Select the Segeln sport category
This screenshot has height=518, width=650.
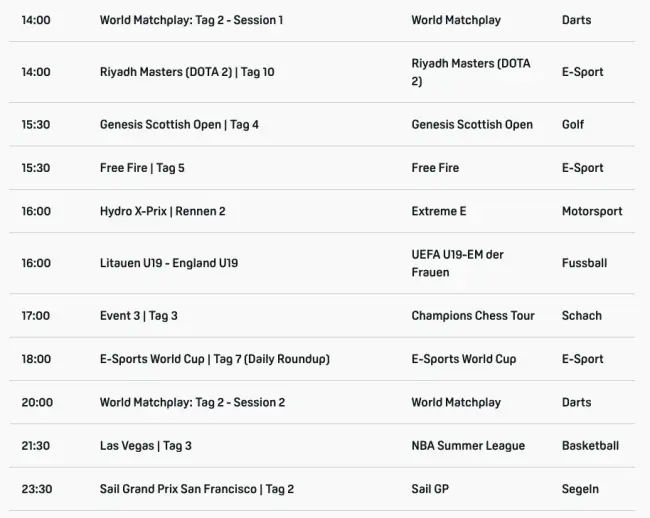click(580, 489)
